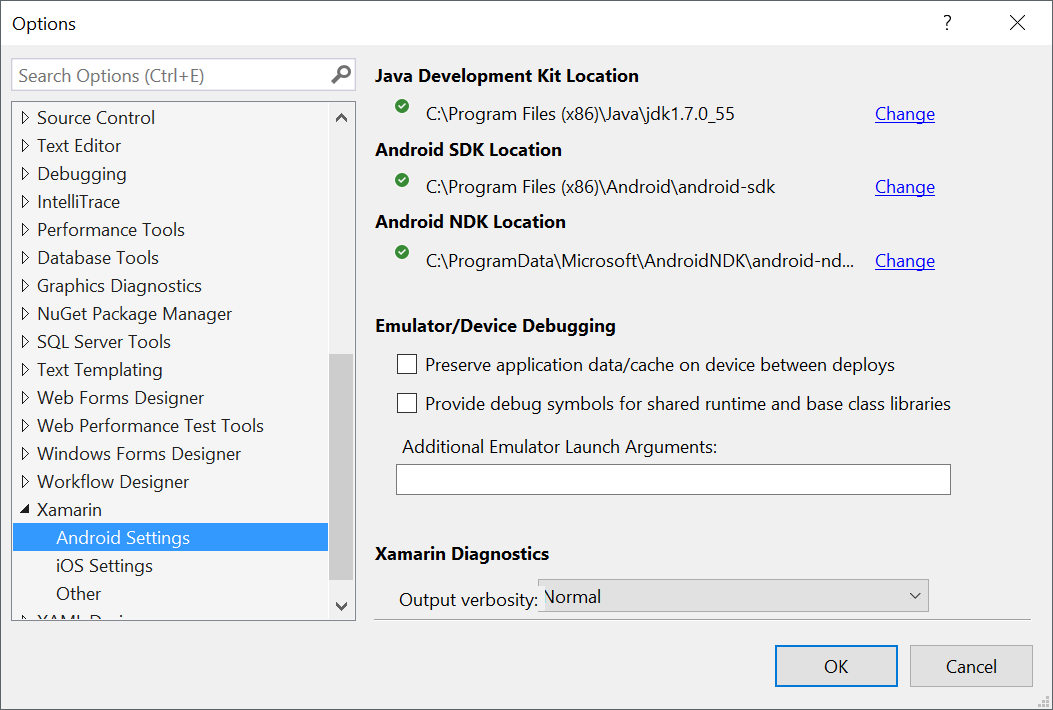
Task: Close the Options dialog
Action: pyautogui.click(x=1017, y=23)
